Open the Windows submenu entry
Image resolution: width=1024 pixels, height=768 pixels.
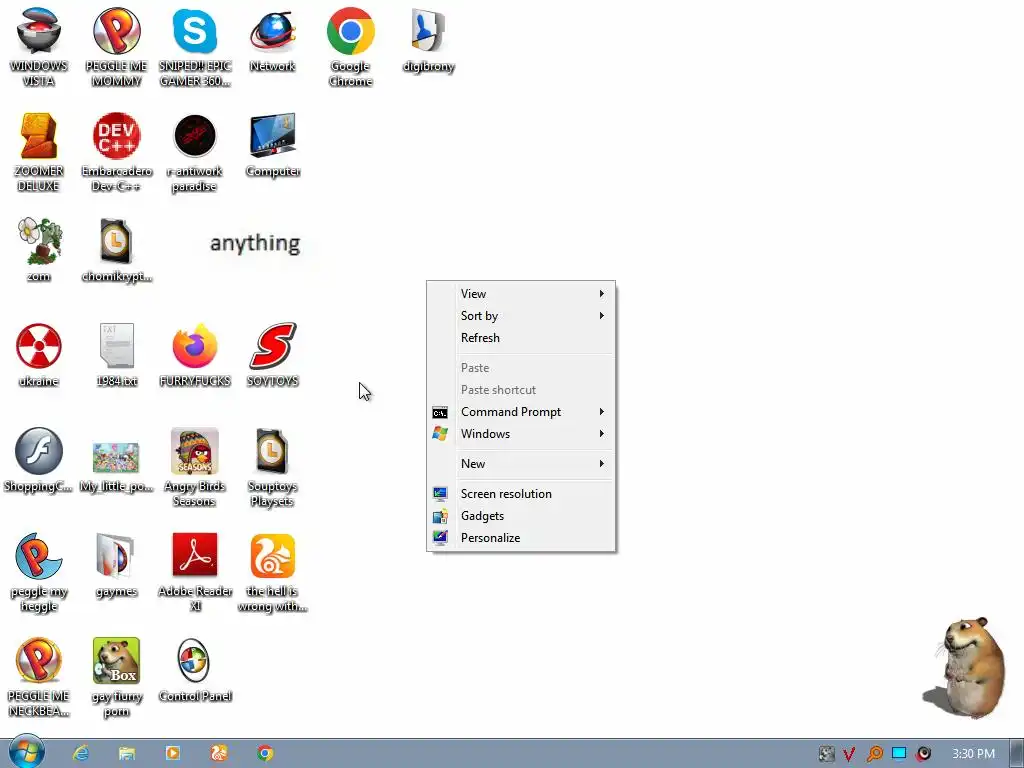[520, 434]
